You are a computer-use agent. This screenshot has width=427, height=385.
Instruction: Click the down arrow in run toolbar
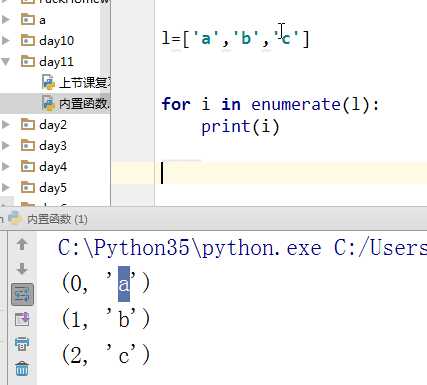[22, 269]
